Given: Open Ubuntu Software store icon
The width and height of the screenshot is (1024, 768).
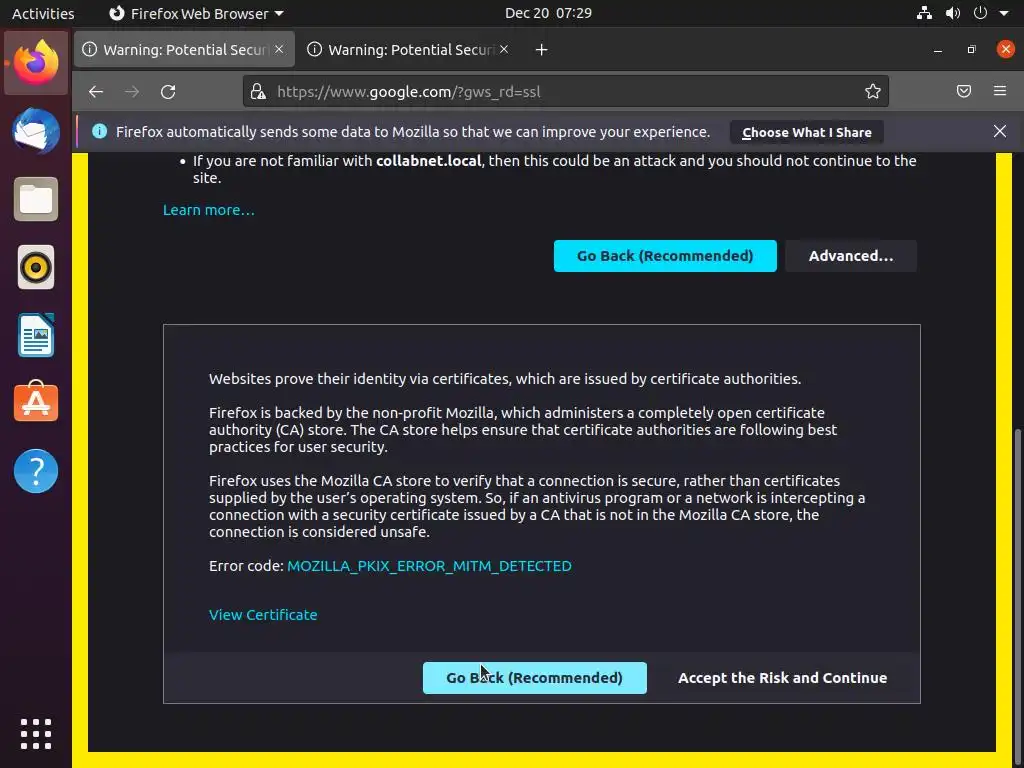Looking at the screenshot, I should point(36,402).
